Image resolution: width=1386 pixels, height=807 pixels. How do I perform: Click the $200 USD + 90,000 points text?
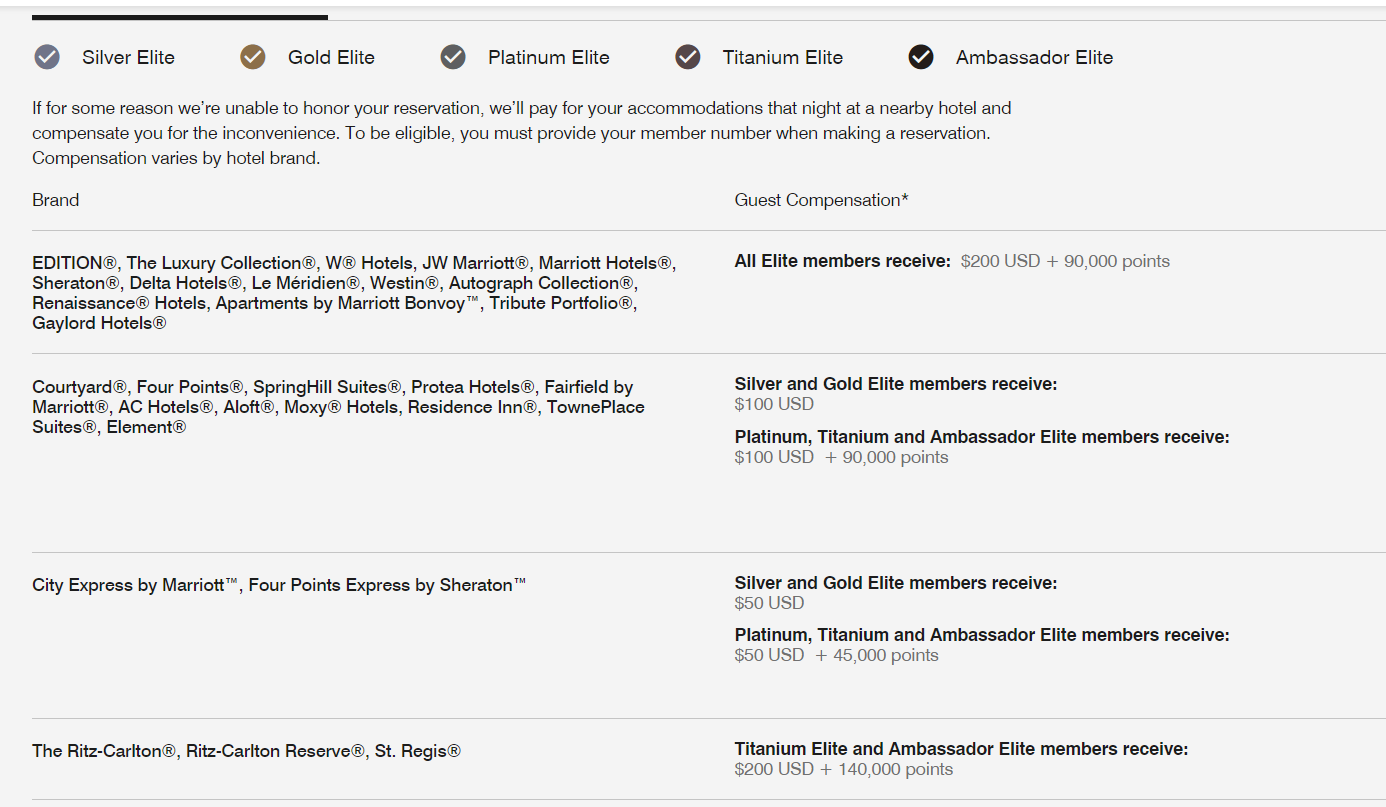click(1065, 261)
